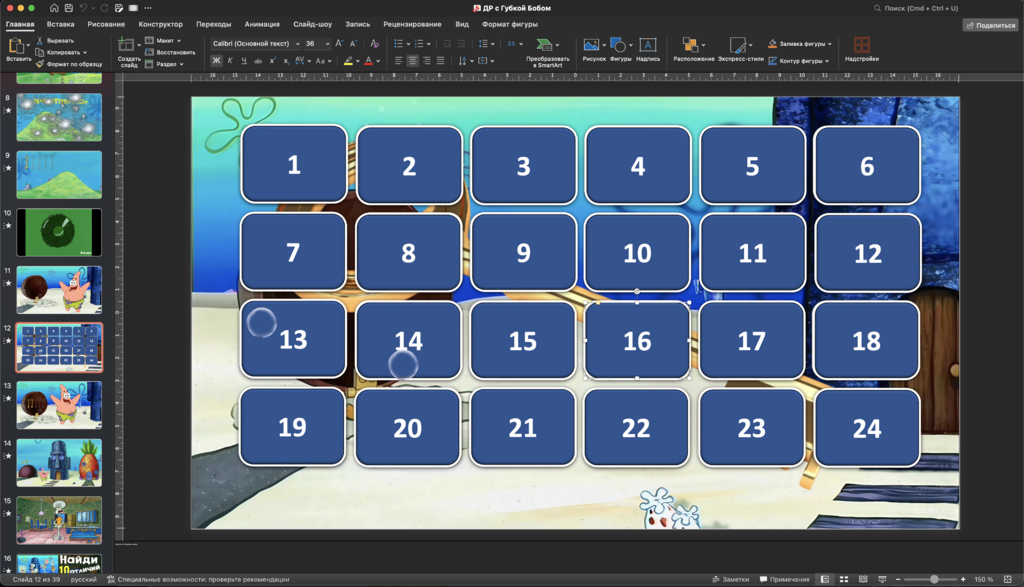
Task: Click the search field (Поиск)
Action: (945, 8)
